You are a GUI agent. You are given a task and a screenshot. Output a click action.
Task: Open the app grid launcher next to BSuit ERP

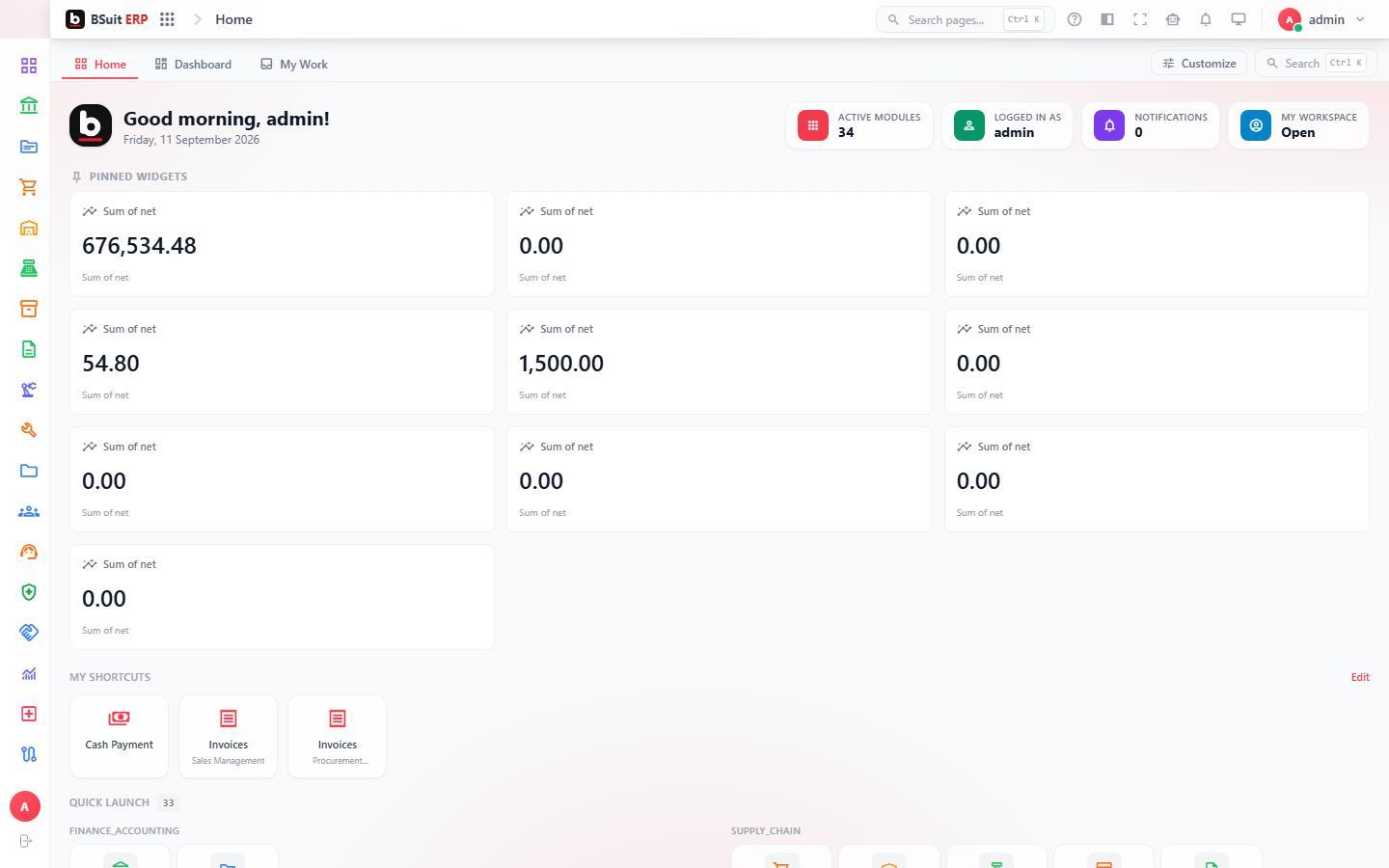[167, 19]
